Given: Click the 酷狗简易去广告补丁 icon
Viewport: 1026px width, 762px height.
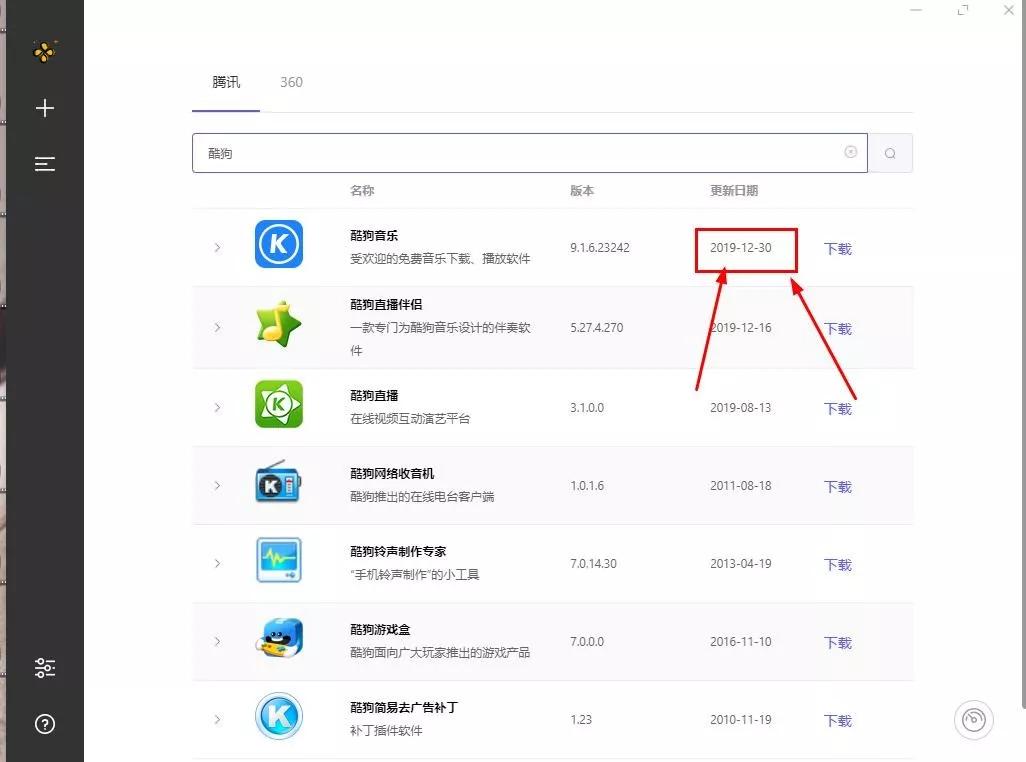Looking at the screenshot, I should pyautogui.click(x=279, y=716).
